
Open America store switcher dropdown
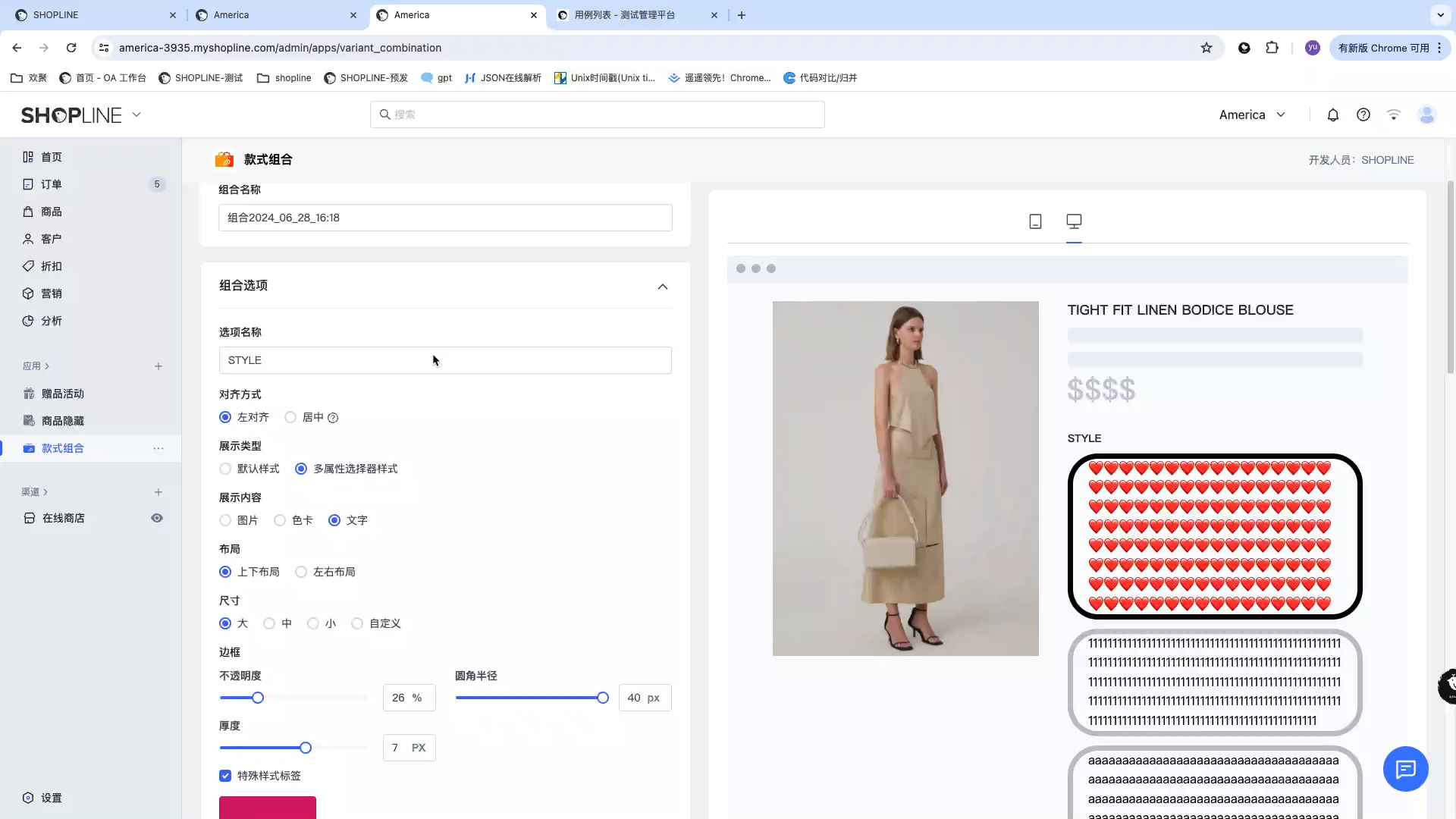(1252, 115)
